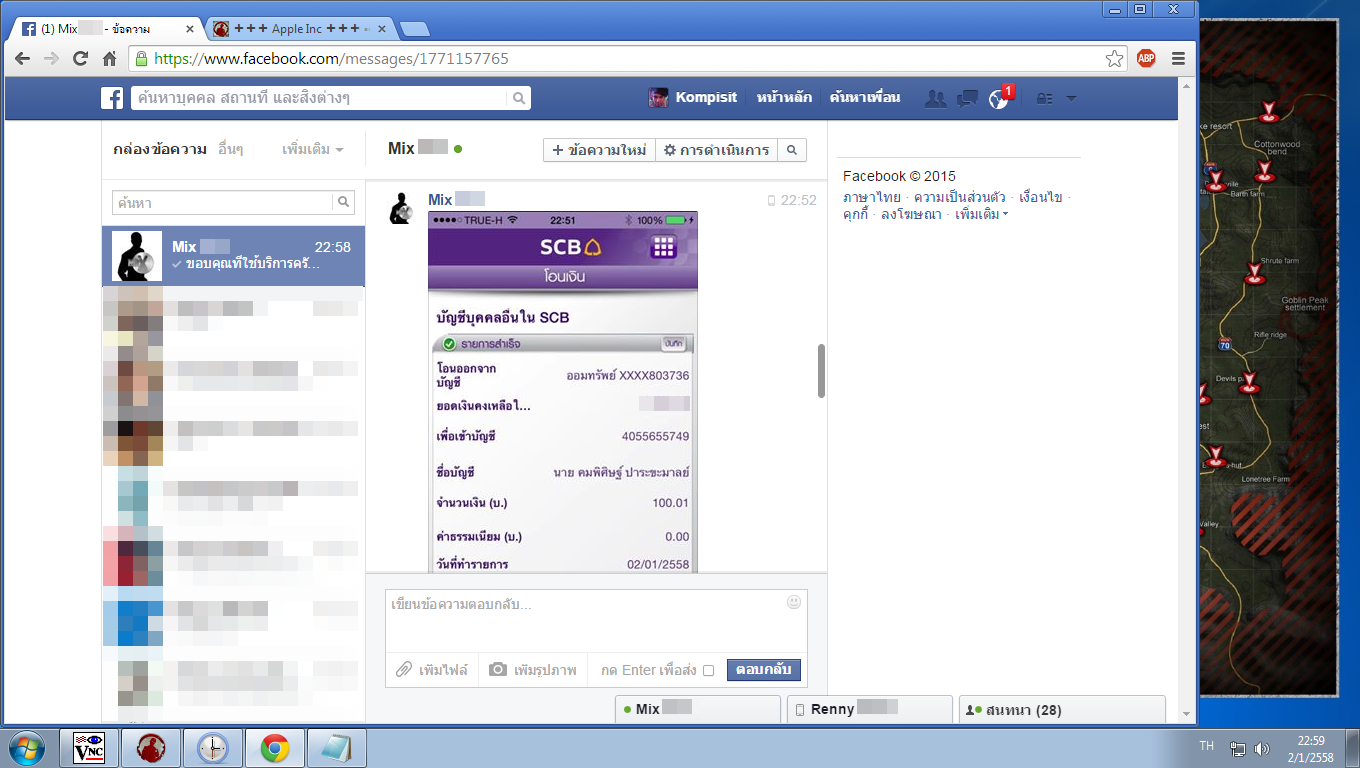Click เพิ่มไฟล์ to attach a file
This screenshot has height=768, width=1360.
[x=432, y=670]
